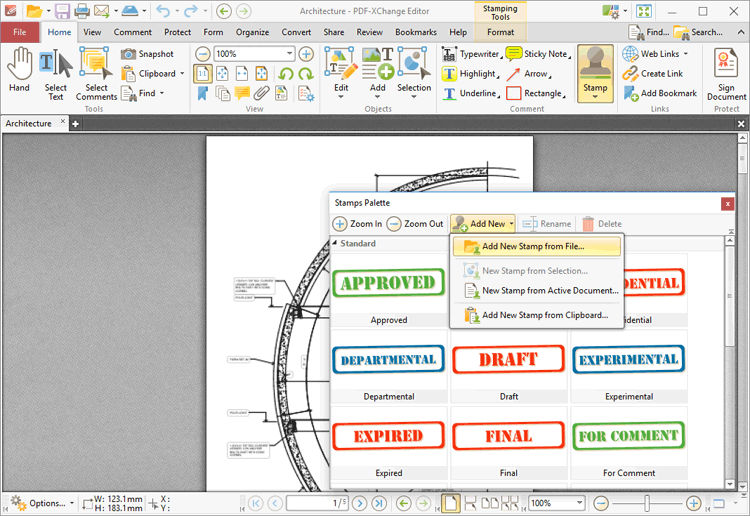
Task: Choose the Arrow comment tool
Action: point(529,74)
